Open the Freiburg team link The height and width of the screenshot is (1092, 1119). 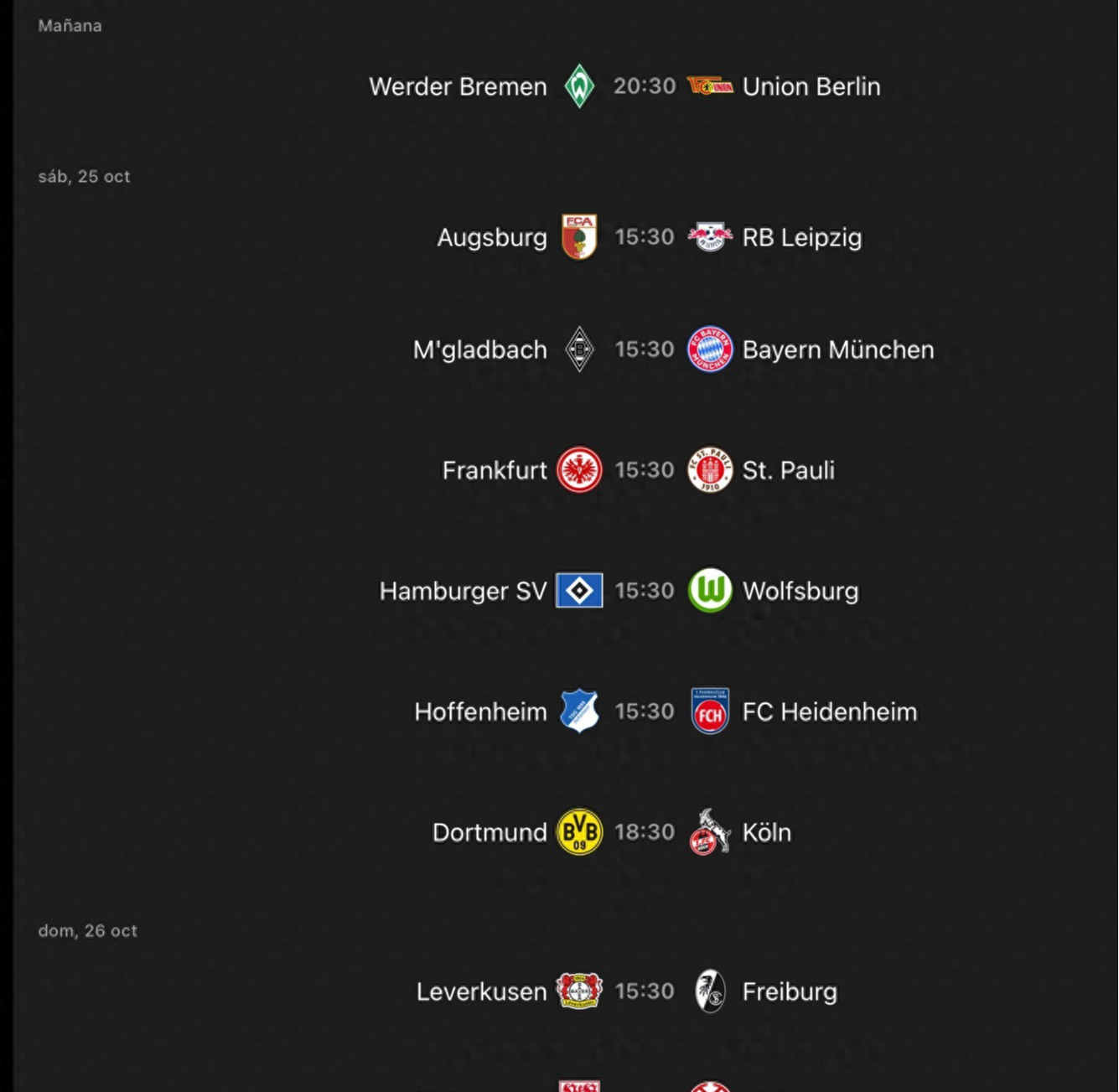[x=790, y=991]
